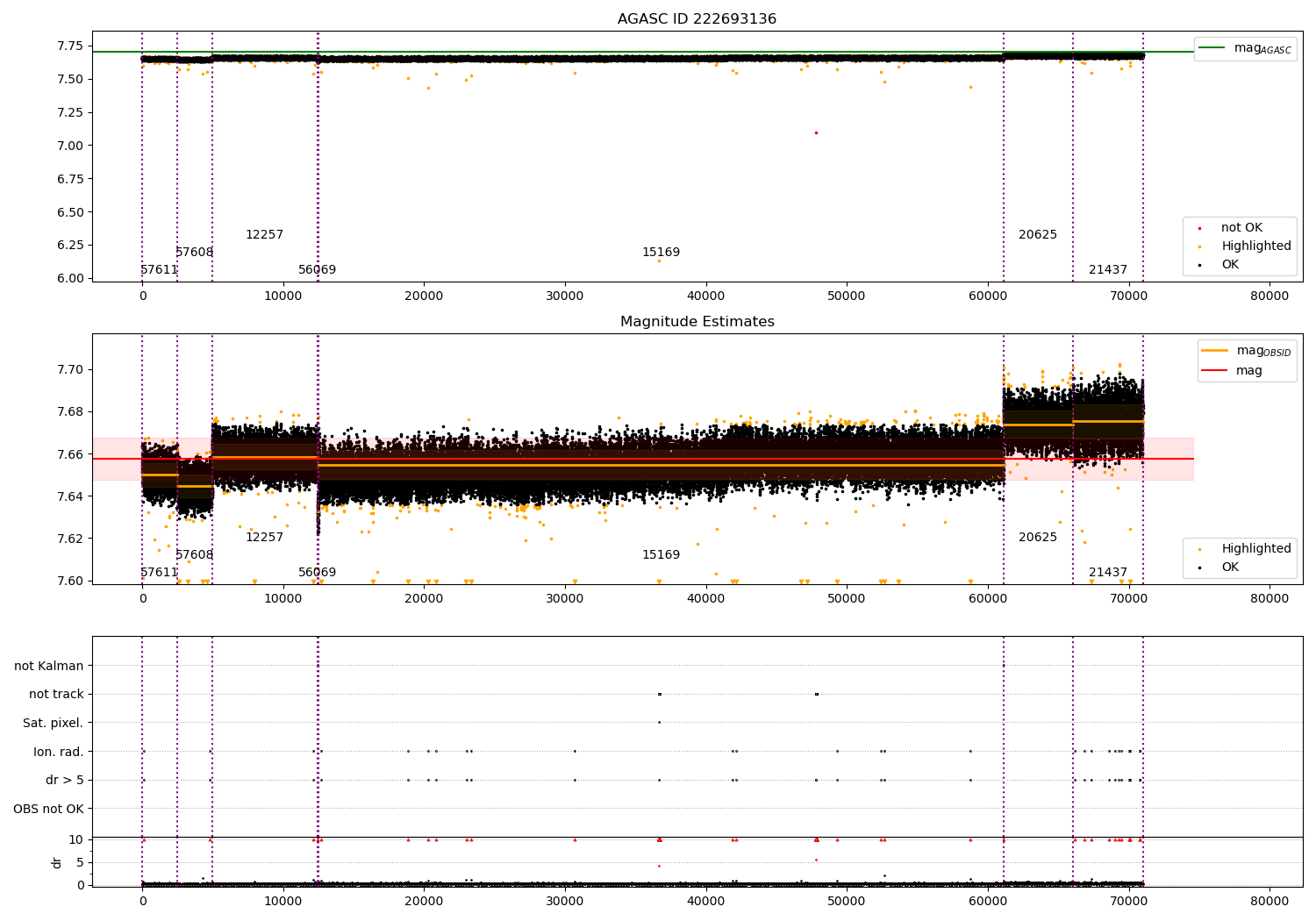Click obsid label 12257 in top panel

[264, 235]
